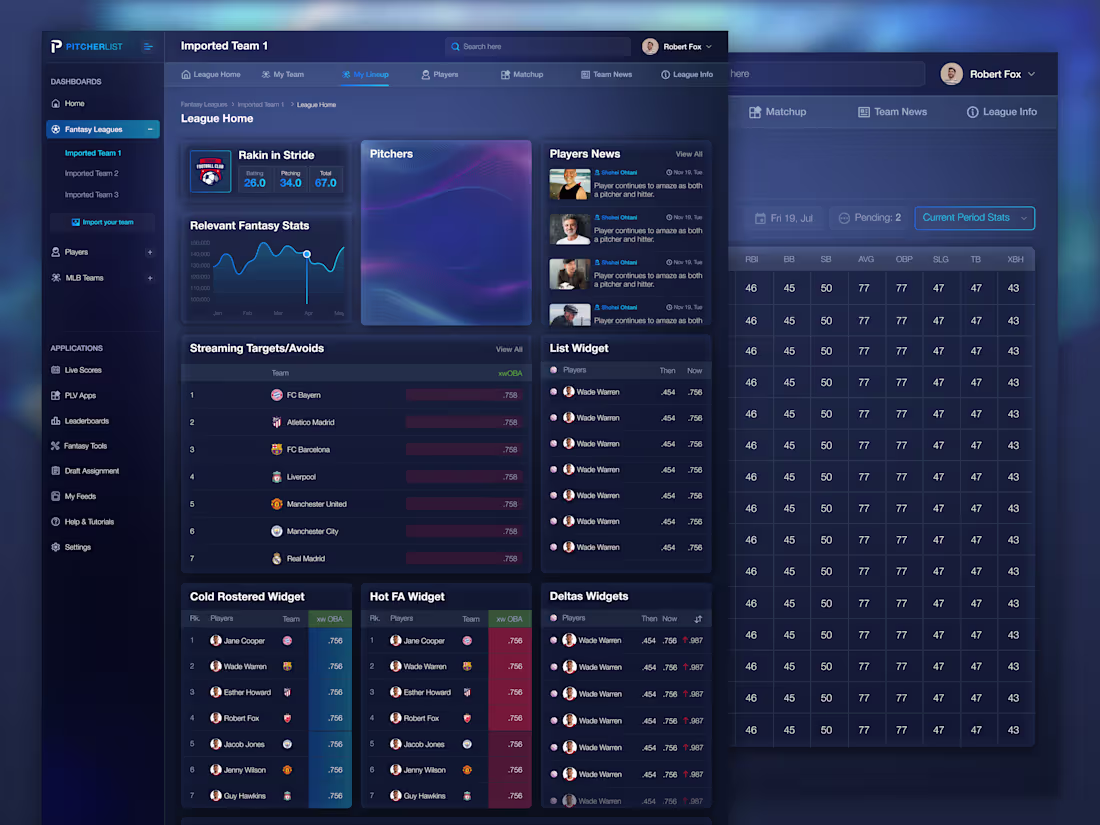Click the Rakin in Stride team logo
This screenshot has height=825, width=1100.
click(210, 171)
